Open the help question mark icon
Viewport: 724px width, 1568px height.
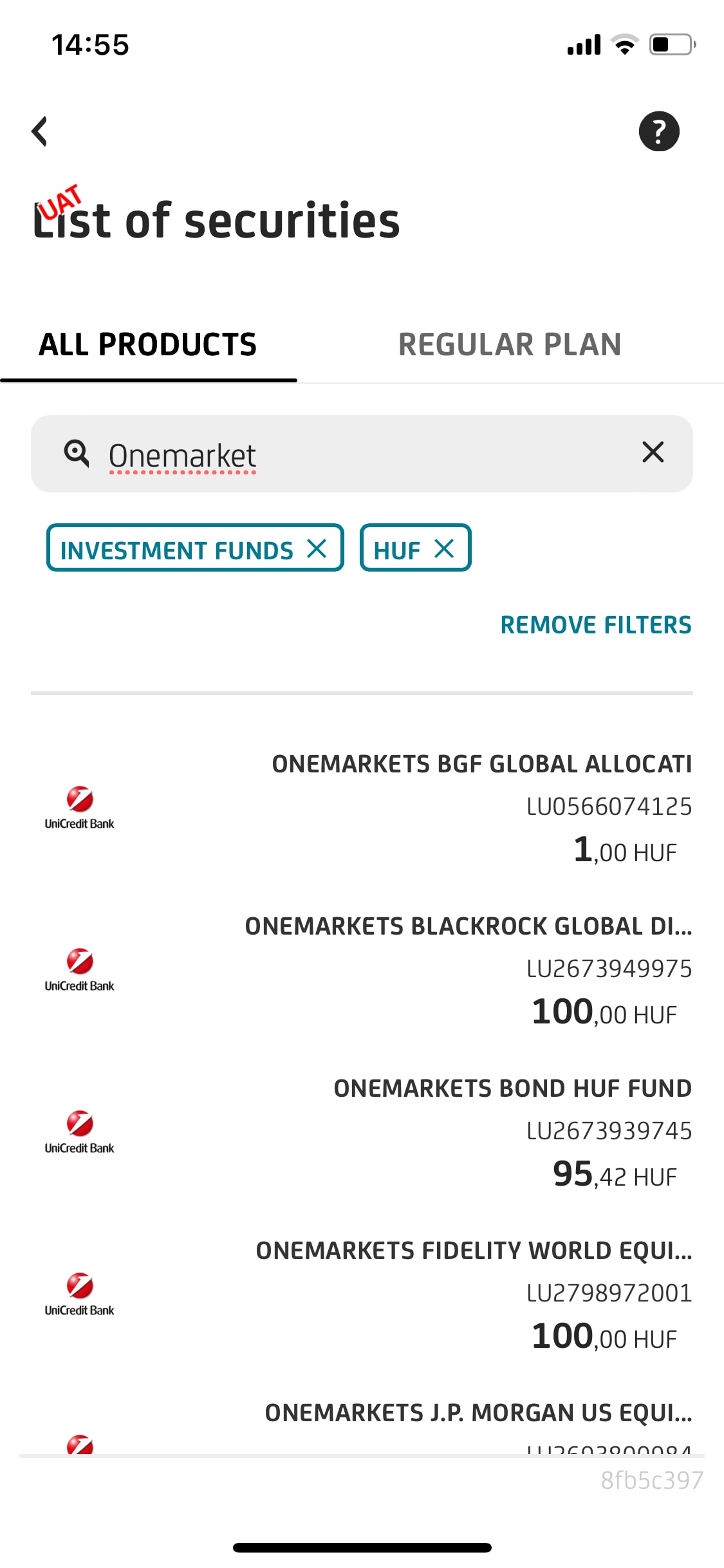click(658, 131)
